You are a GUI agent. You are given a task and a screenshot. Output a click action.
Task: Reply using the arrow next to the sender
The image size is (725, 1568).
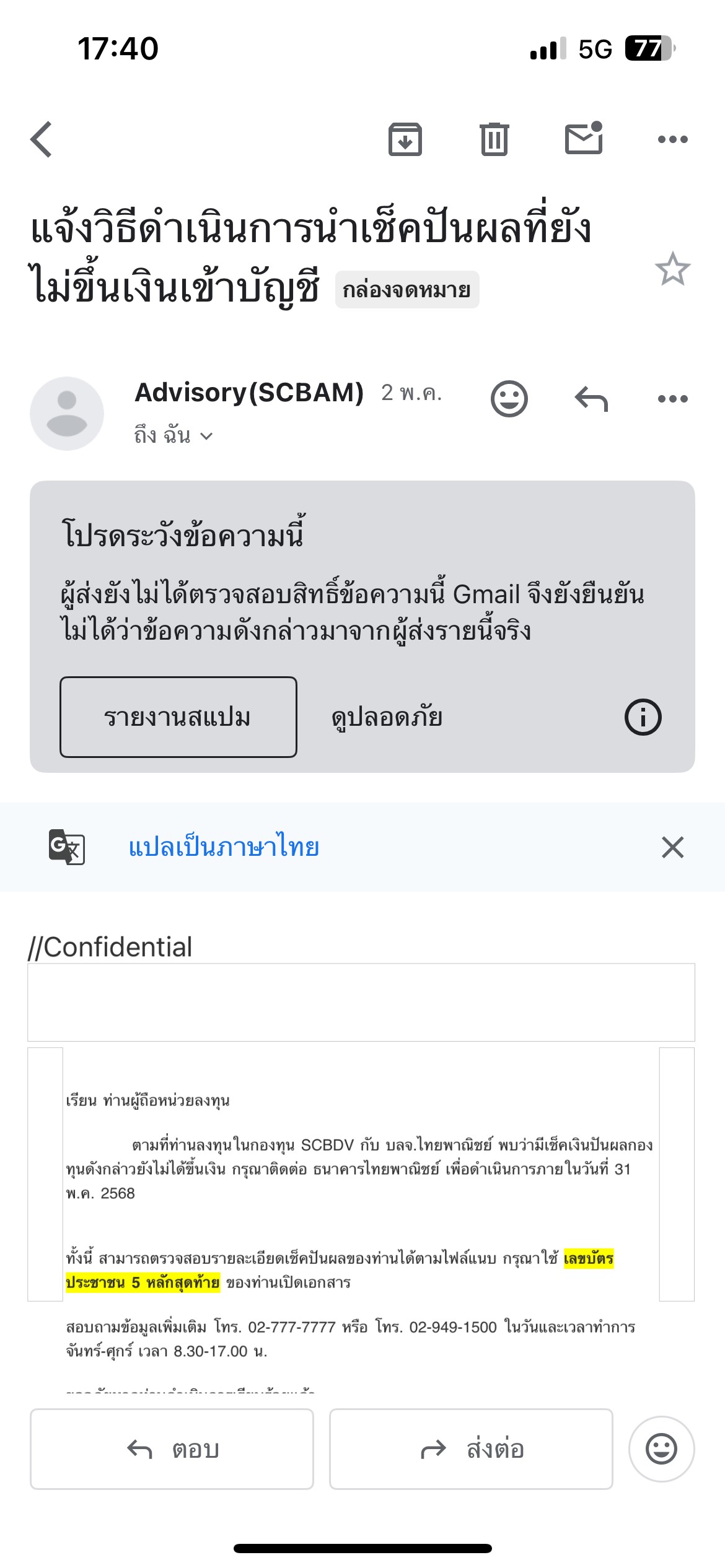pyautogui.click(x=591, y=399)
